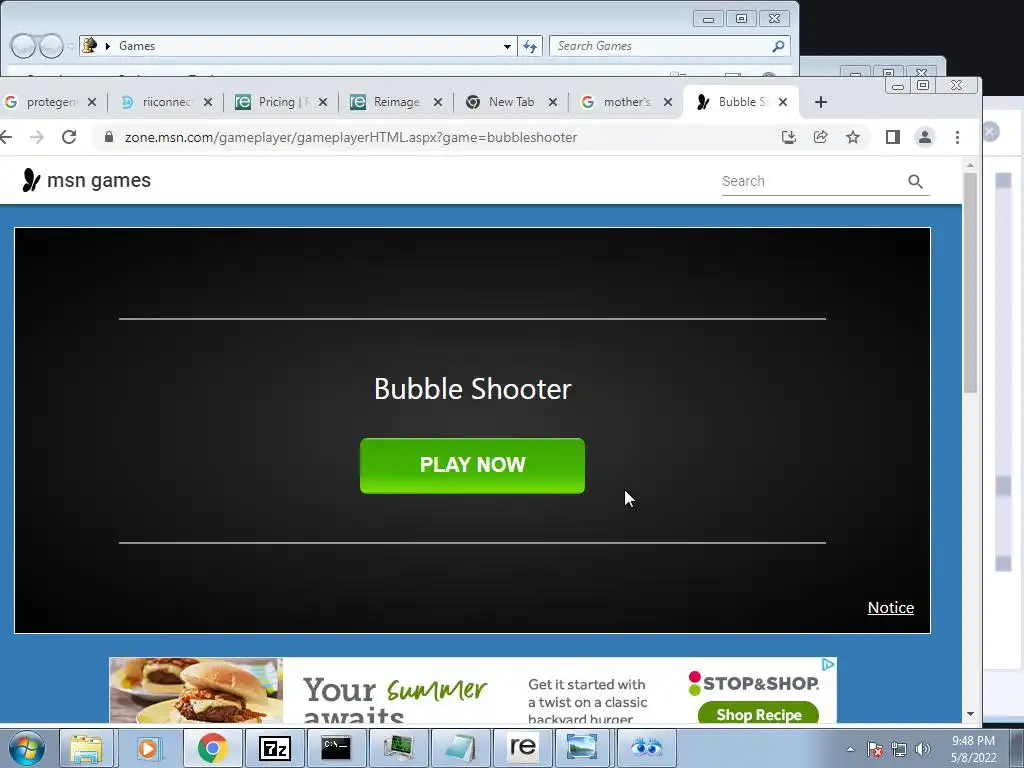Focus the msn games Search field
Viewport: 1024px width, 768px height.
(812, 181)
